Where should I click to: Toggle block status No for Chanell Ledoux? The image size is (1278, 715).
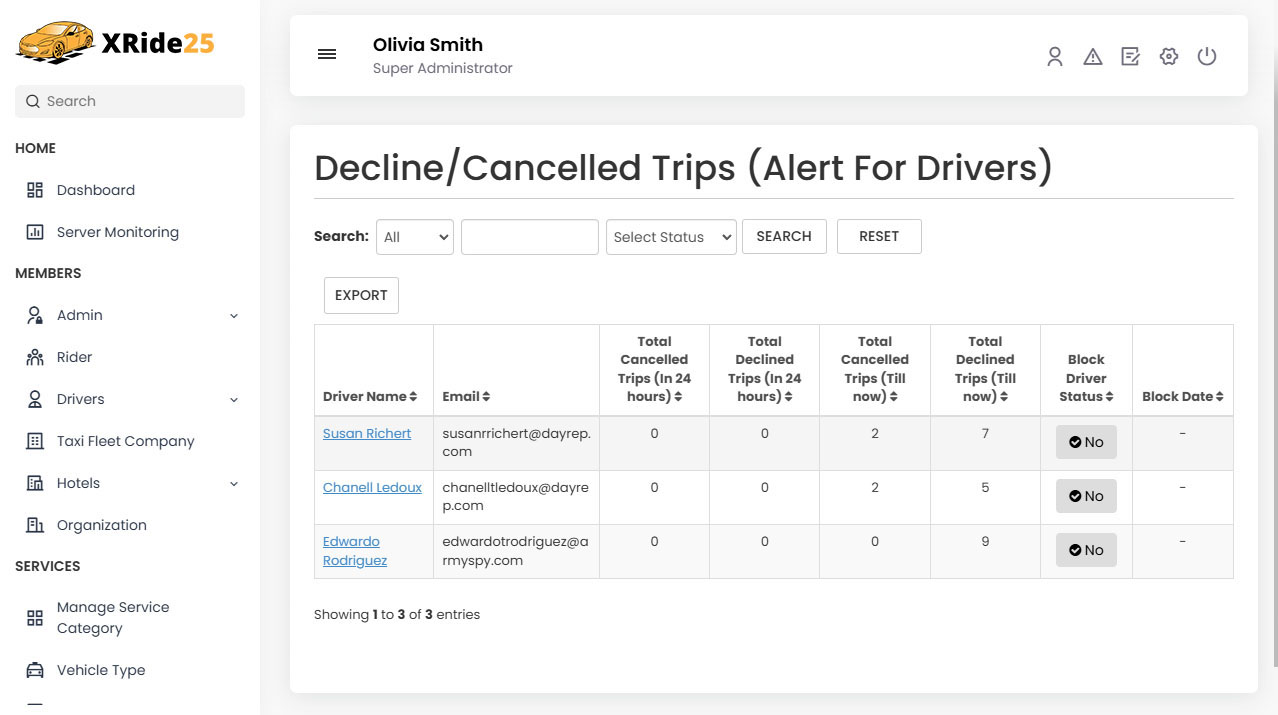pos(1086,496)
